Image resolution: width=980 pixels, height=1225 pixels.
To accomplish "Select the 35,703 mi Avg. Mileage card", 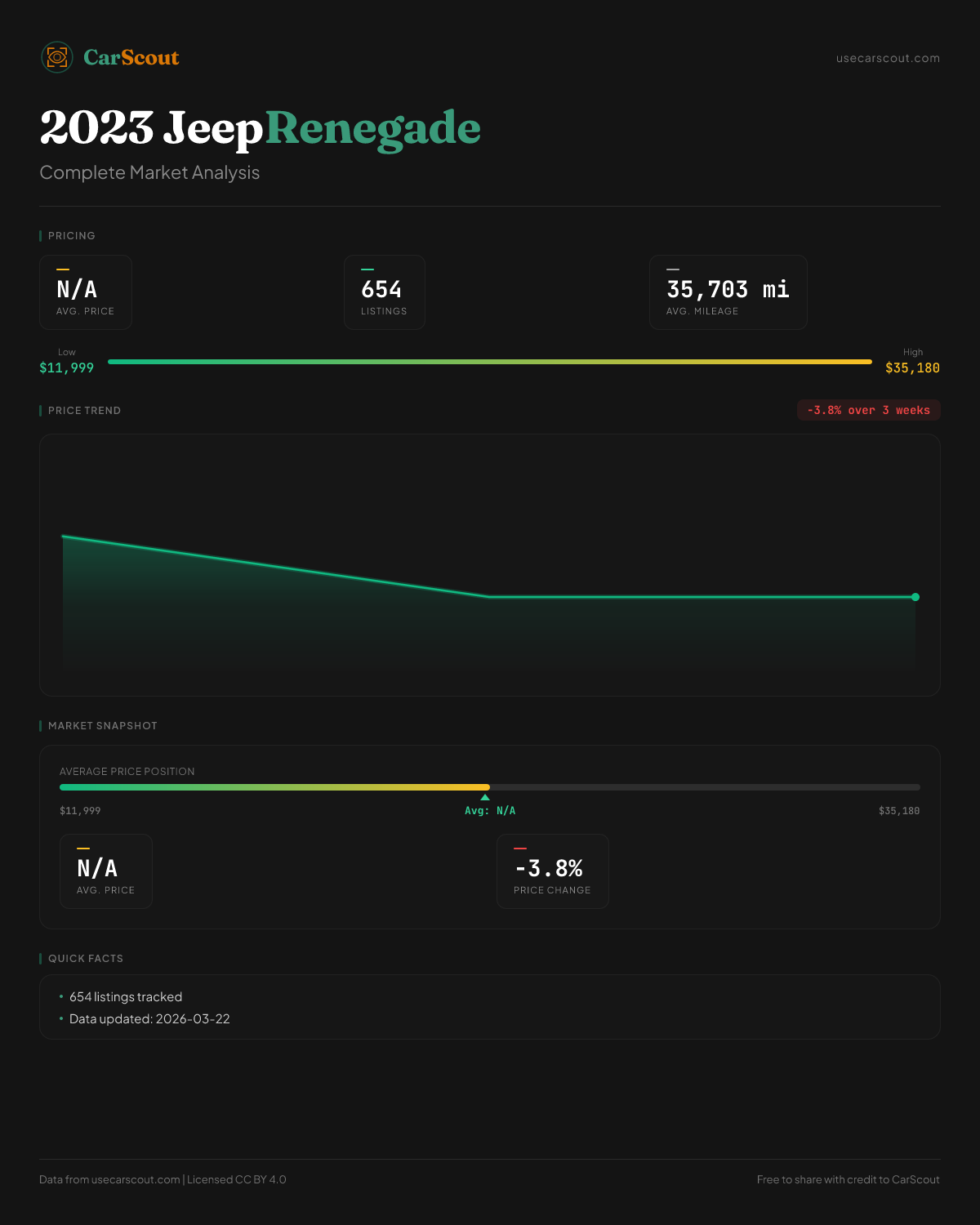I will 728,292.
